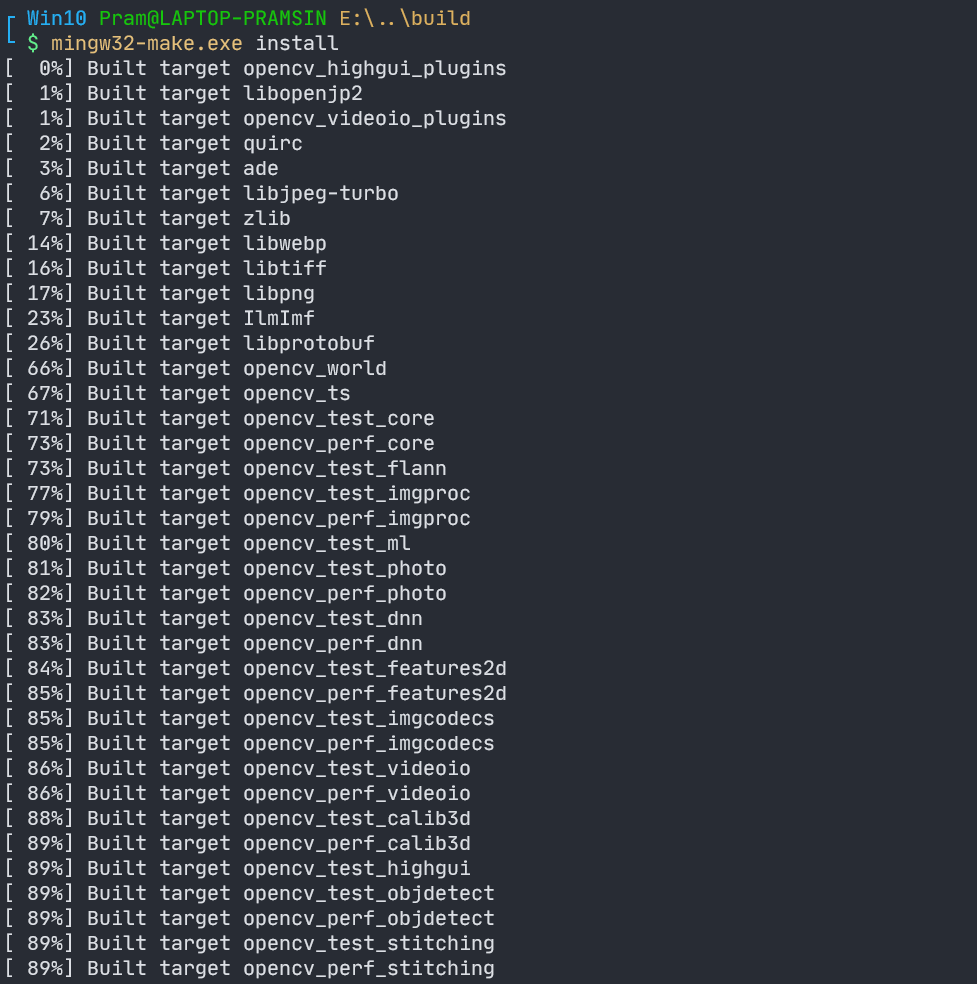This screenshot has height=984, width=977.
Task: Click the opencv_highgui_plugins target line
Action: coord(256,68)
